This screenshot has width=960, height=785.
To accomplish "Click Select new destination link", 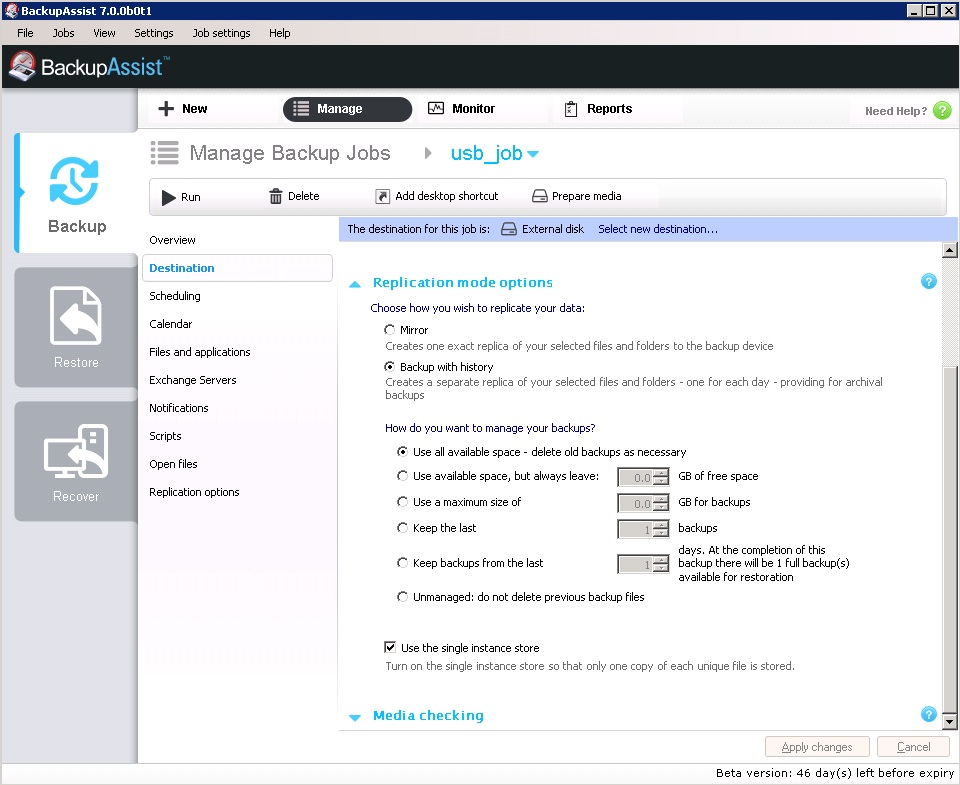I will click(x=658, y=229).
